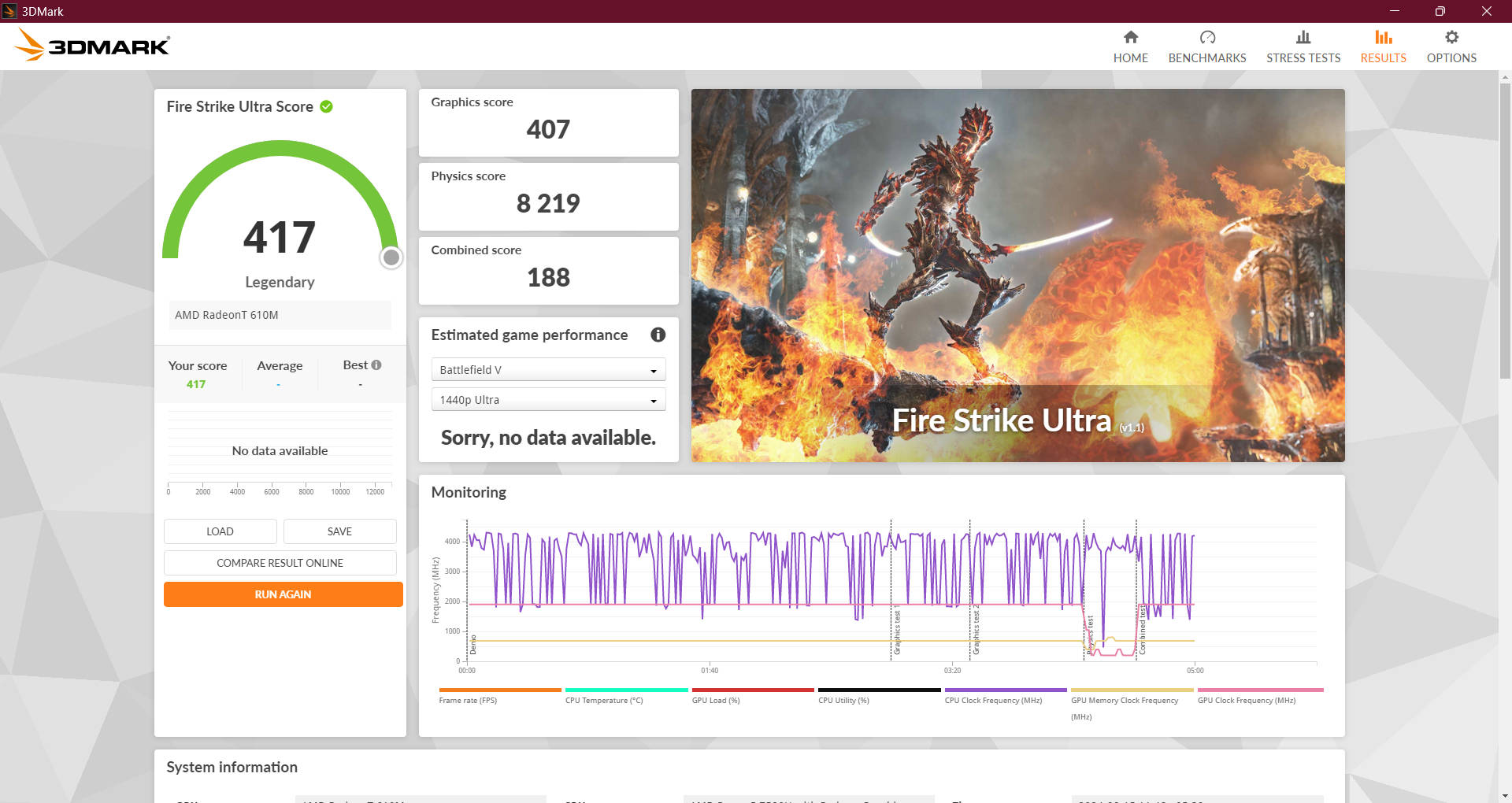This screenshot has height=803, width=1512.
Task: Toggle CPU Clock Frequency legend swatch
Action: [1006, 690]
